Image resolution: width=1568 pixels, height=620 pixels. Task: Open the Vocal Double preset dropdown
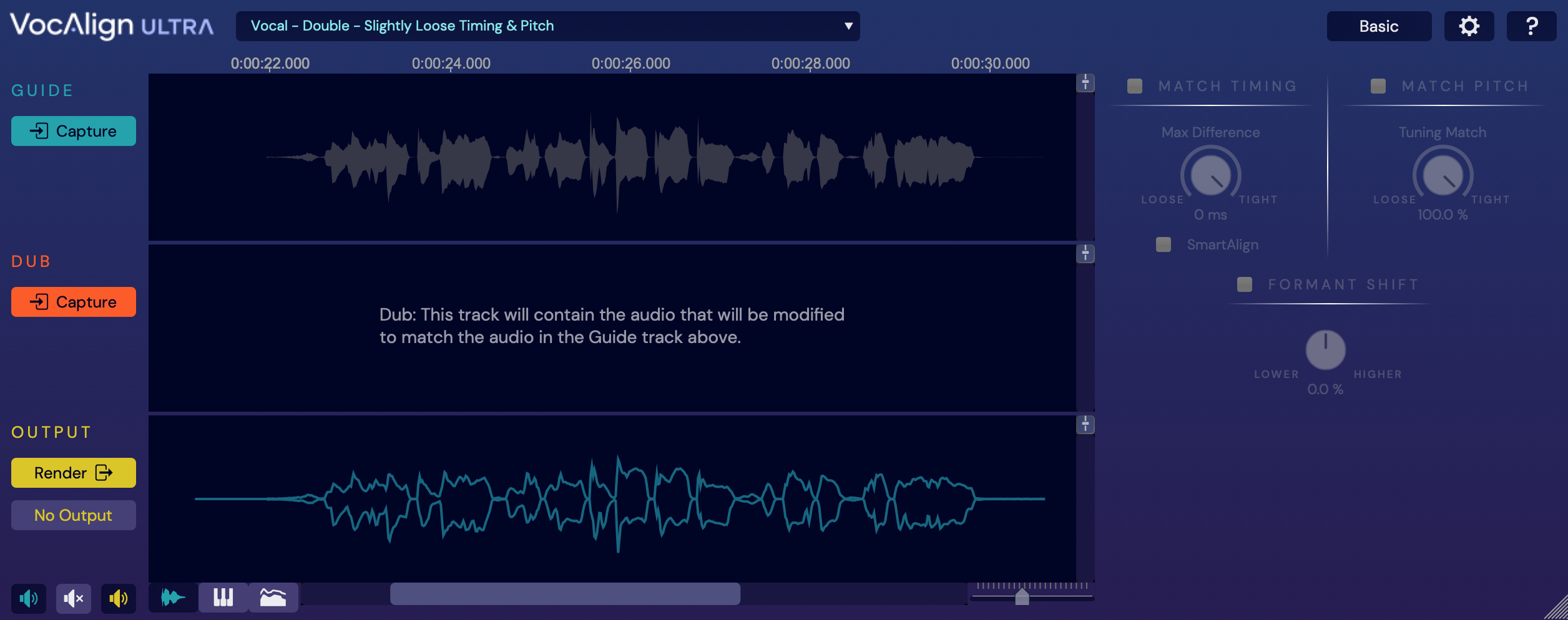point(547,26)
